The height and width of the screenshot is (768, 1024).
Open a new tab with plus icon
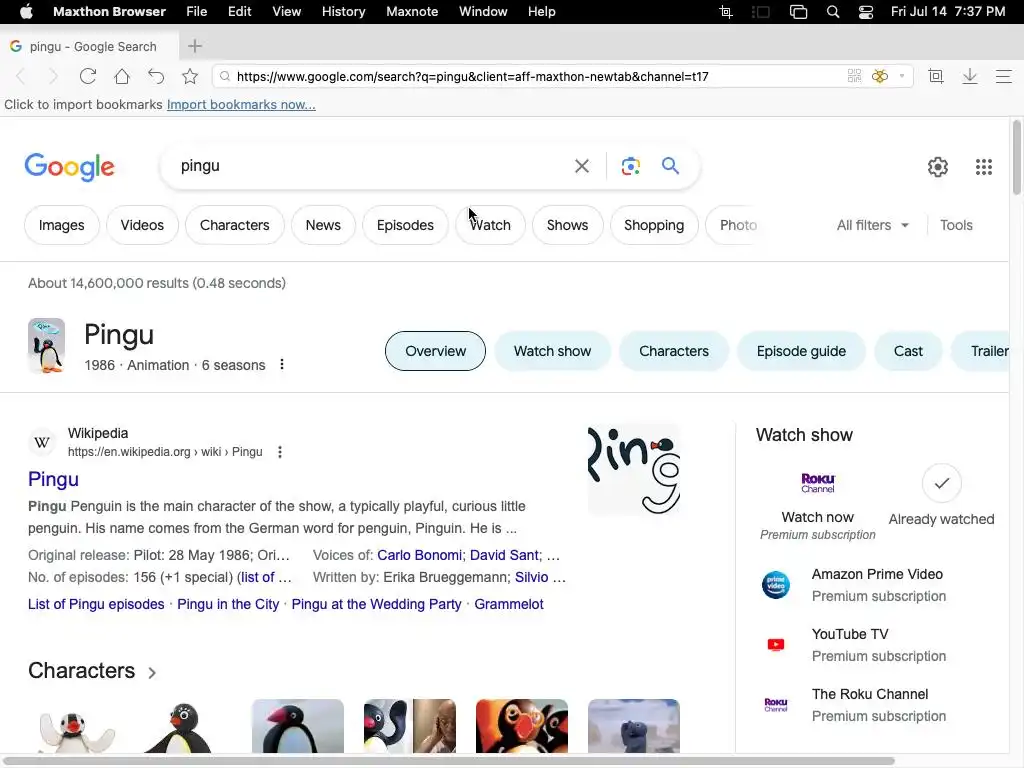[x=195, y=46]
